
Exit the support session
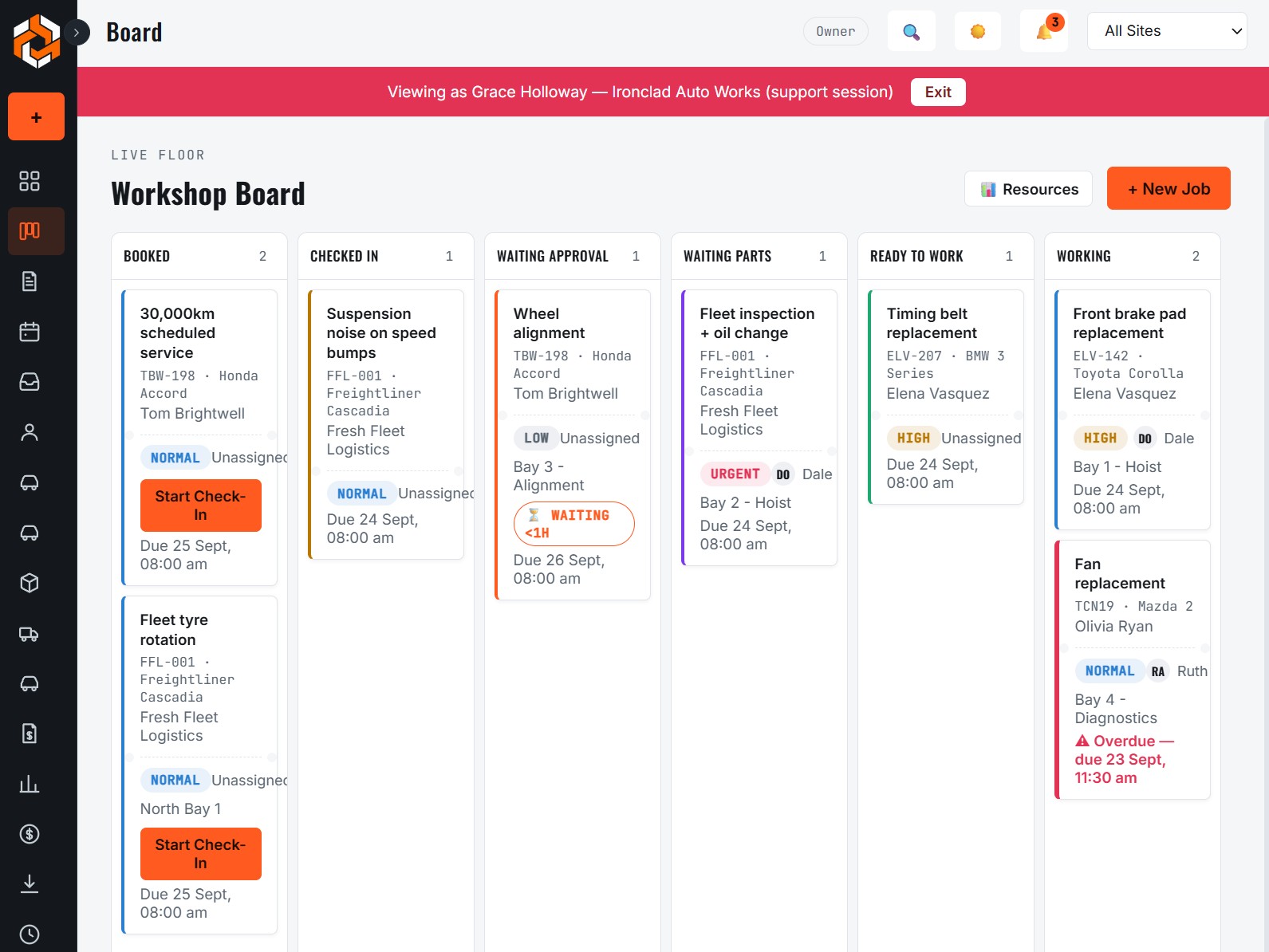pos(938,92)
